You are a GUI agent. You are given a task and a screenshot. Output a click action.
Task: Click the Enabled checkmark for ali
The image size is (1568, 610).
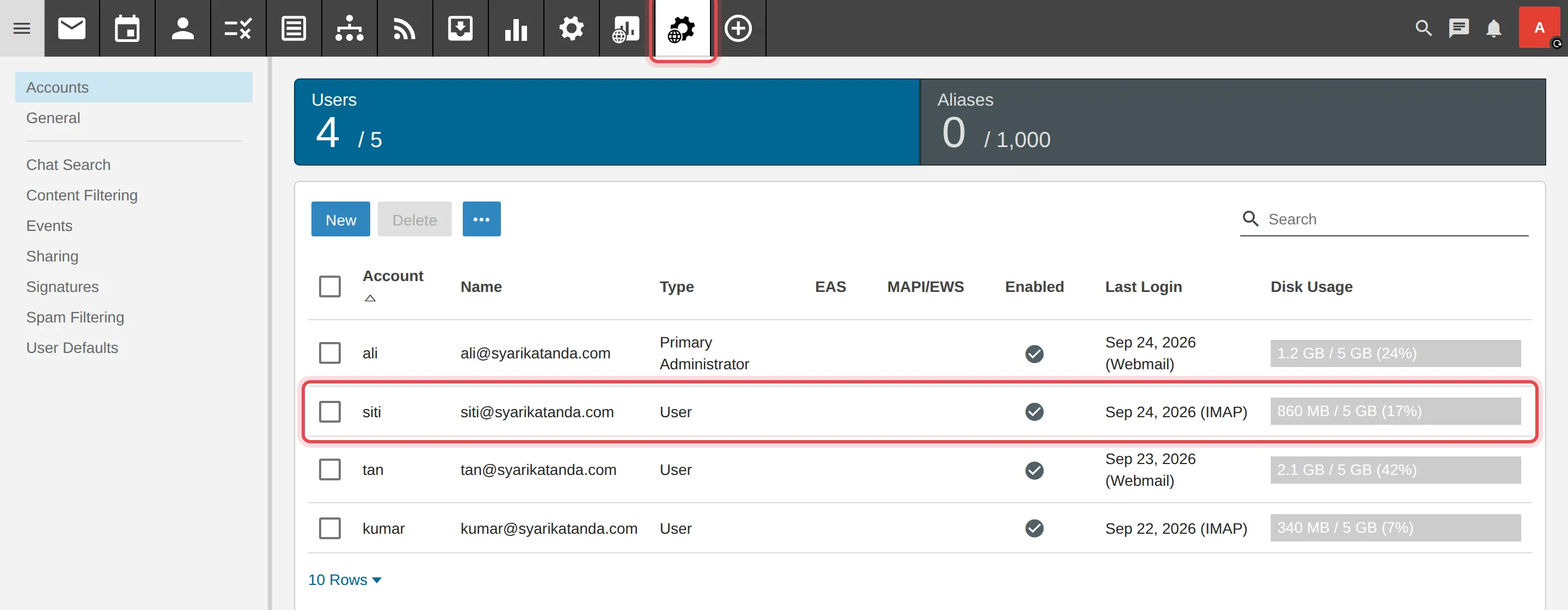1034,353
